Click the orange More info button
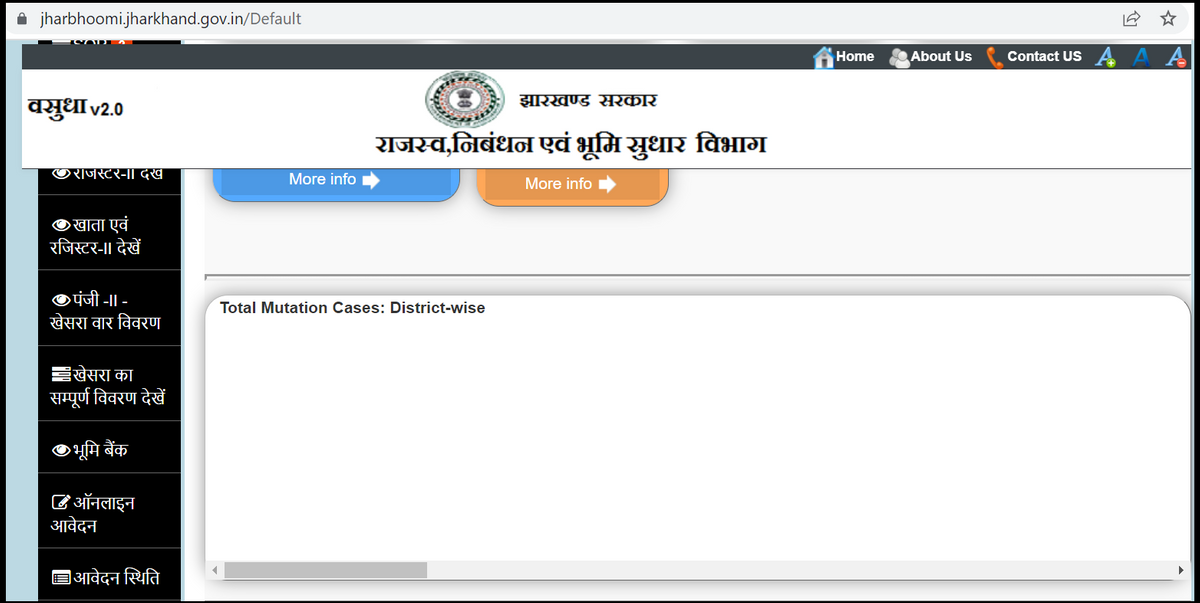The height and width of the screenshot is (603, 1200). coord(573,183)
